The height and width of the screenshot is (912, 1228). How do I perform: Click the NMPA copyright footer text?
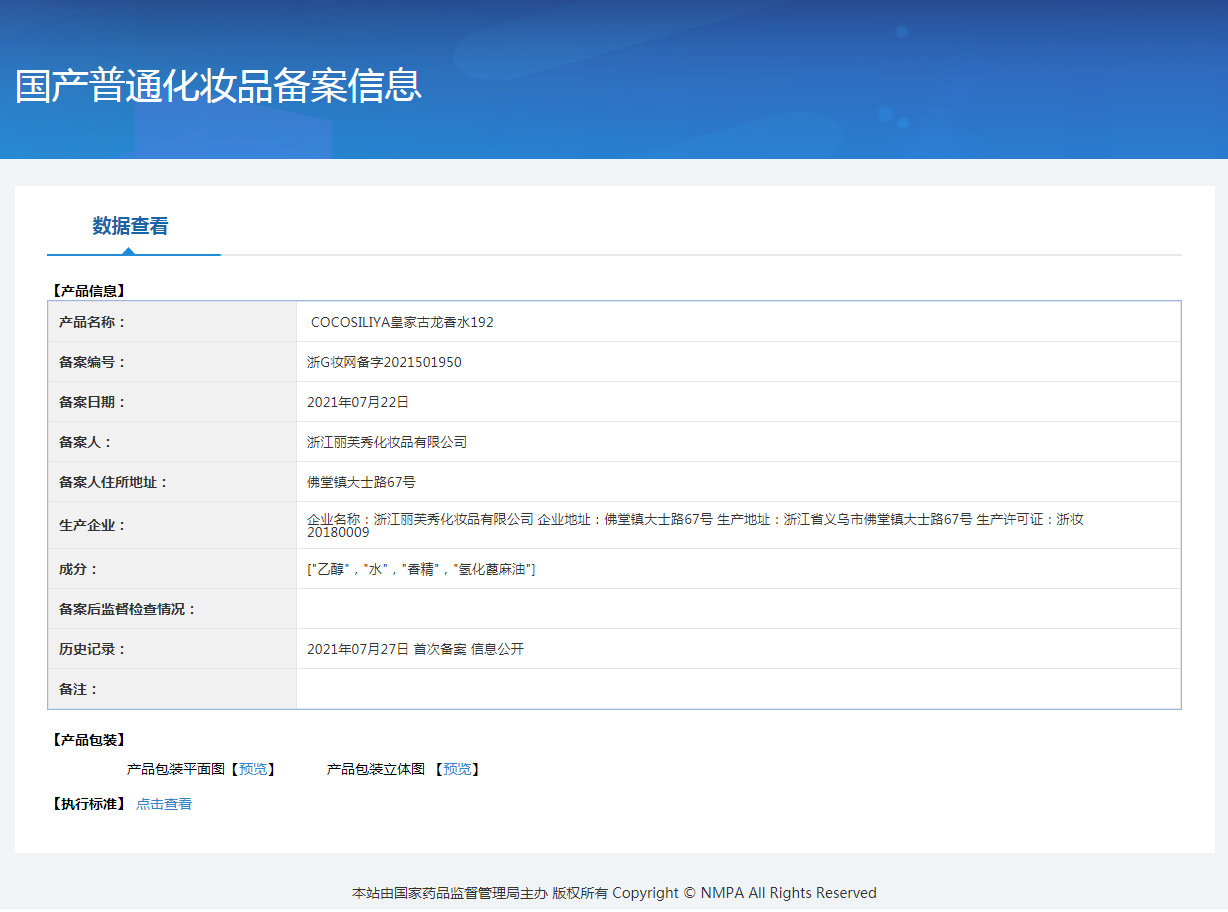click(x=614, y=893)
